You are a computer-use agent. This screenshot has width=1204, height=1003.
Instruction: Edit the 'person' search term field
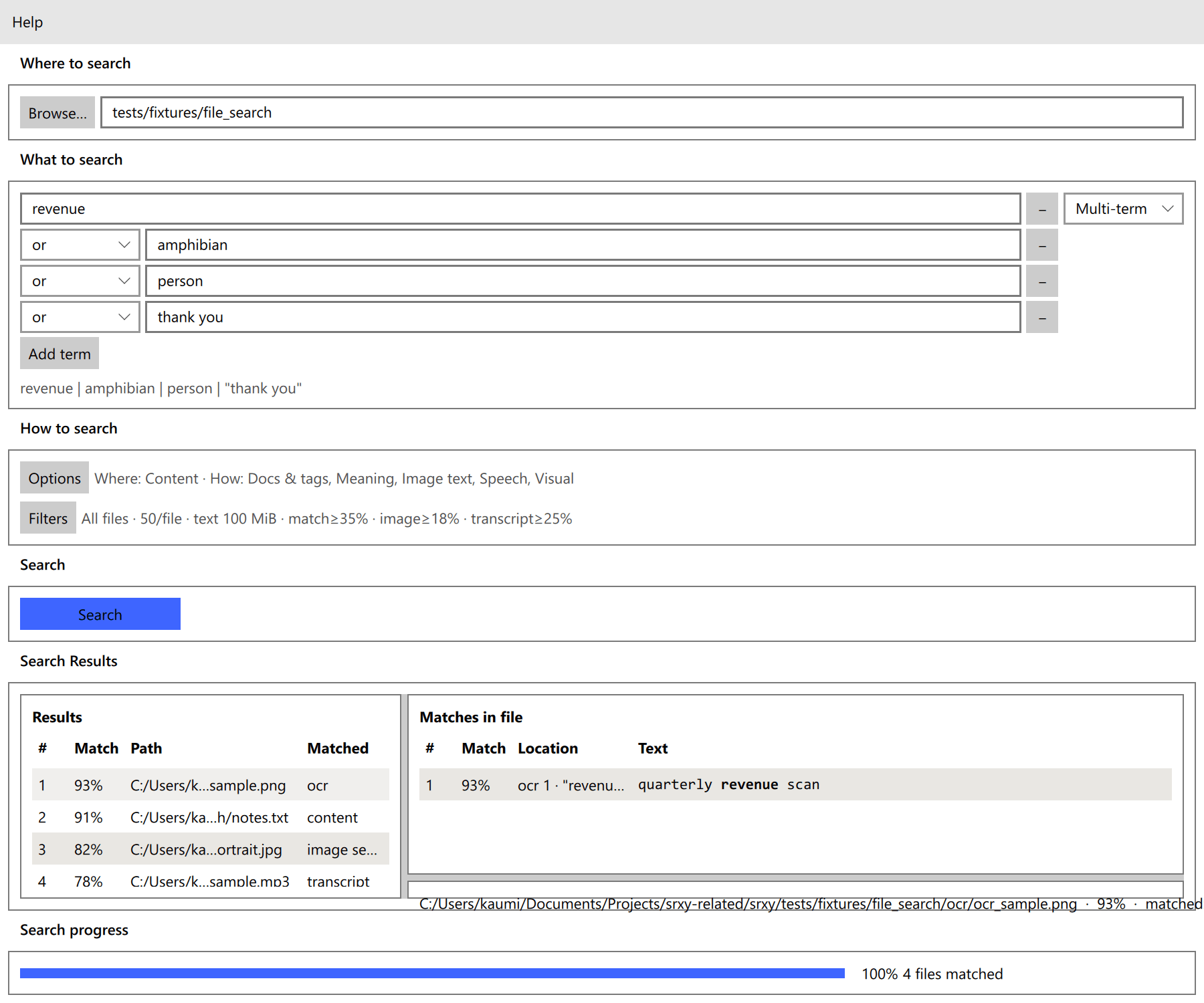[x=583, y=281]
